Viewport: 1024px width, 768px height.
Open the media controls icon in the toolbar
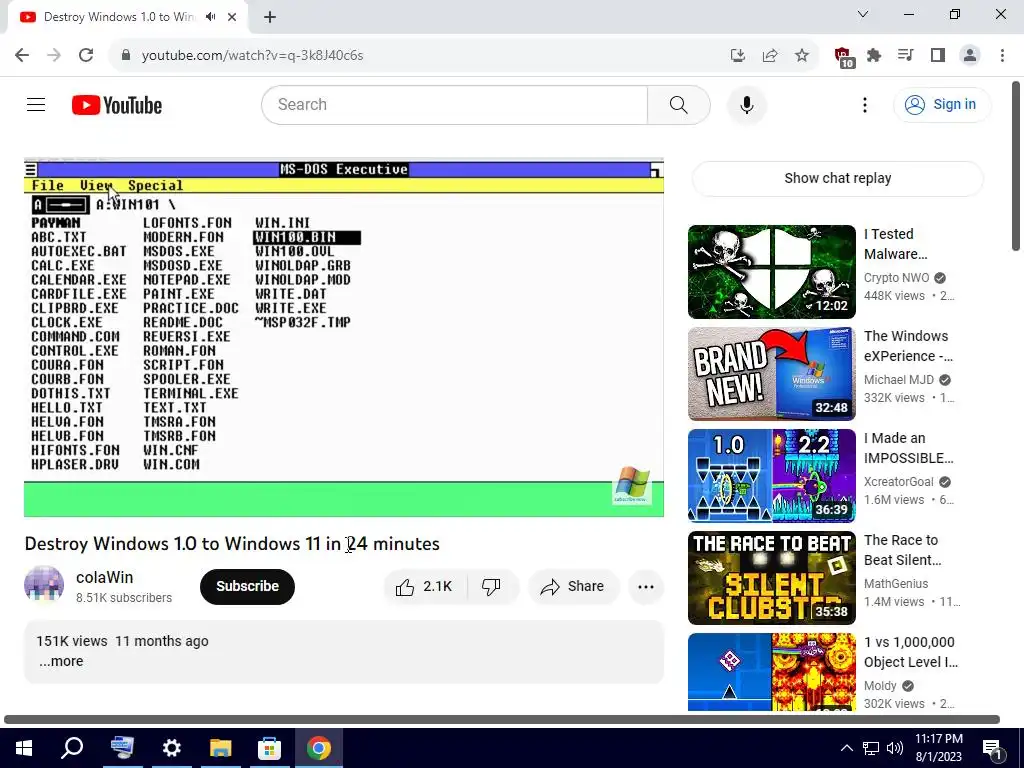906,56
